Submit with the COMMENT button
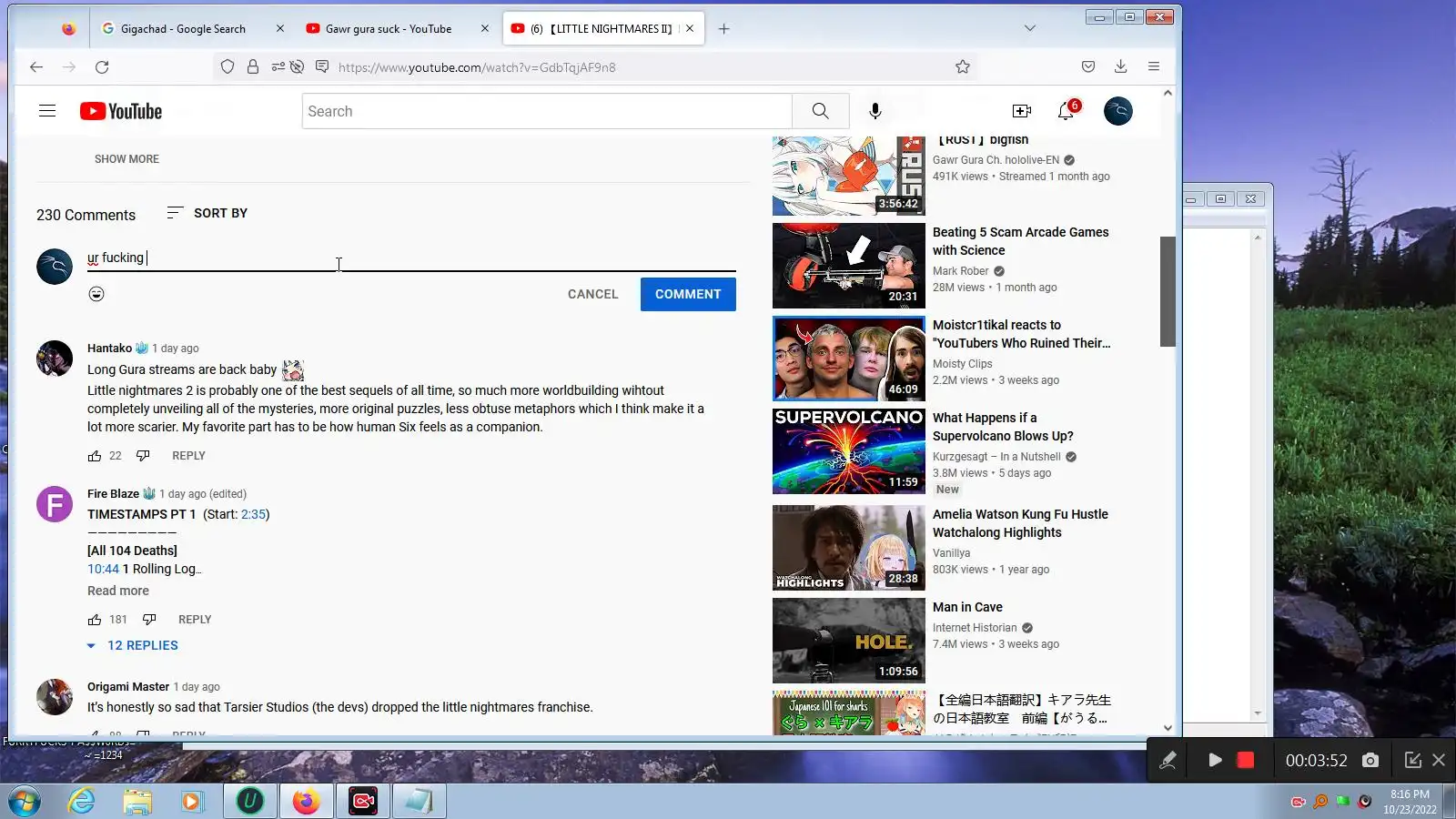 [x=688, y=294]
